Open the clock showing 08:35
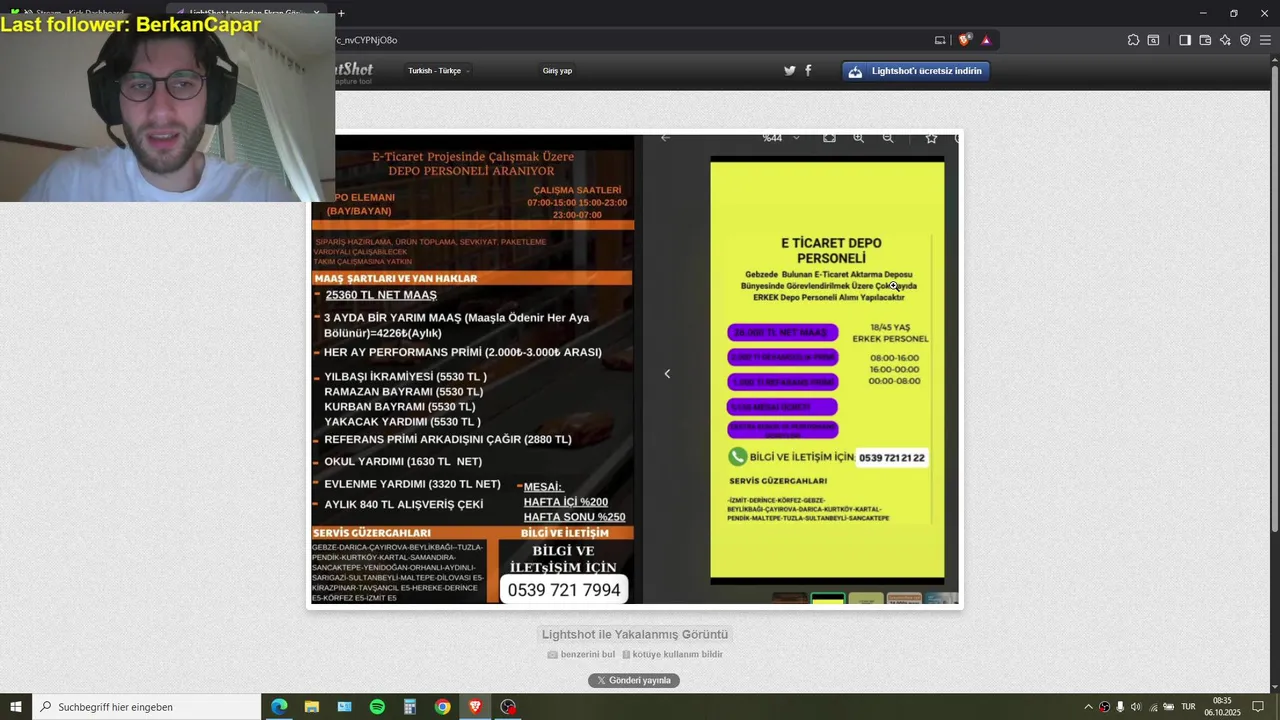This screenshot has height=720, width=1280. [1222, 706]
